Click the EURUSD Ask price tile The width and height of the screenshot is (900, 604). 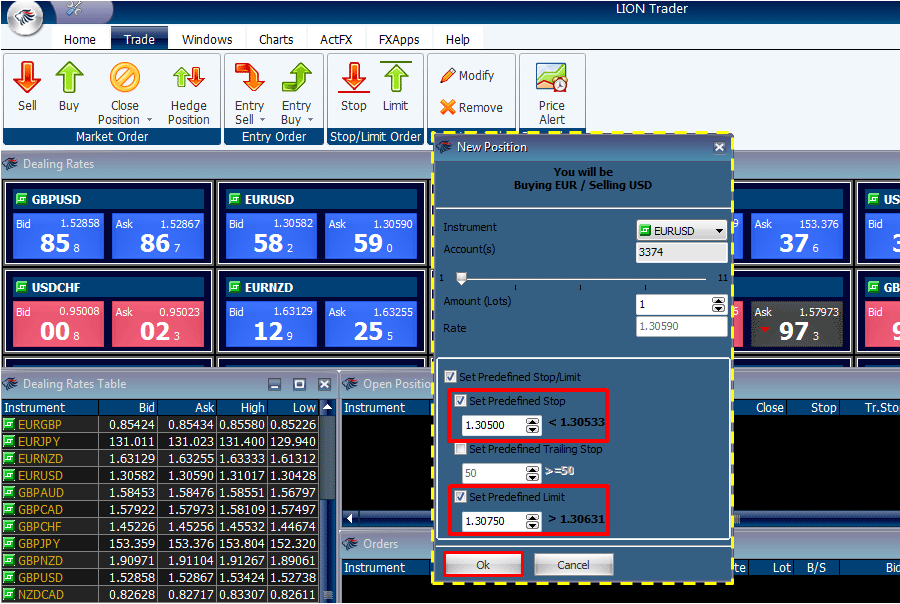(371, 237)
